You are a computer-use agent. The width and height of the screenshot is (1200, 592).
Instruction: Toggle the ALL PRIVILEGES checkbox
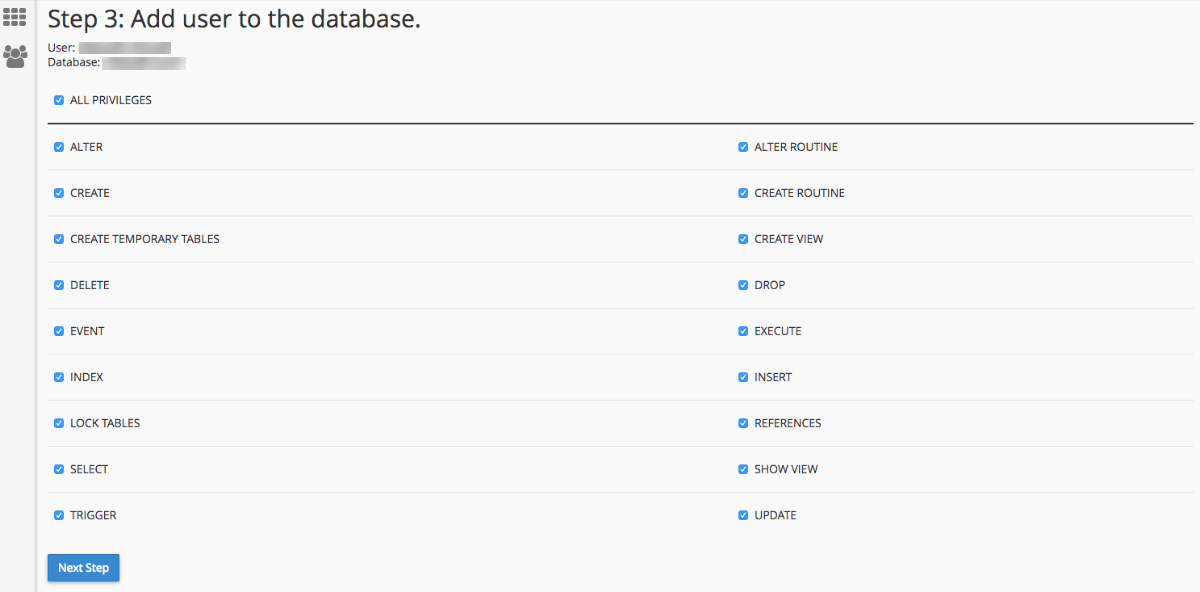click(x=59, y=100)
